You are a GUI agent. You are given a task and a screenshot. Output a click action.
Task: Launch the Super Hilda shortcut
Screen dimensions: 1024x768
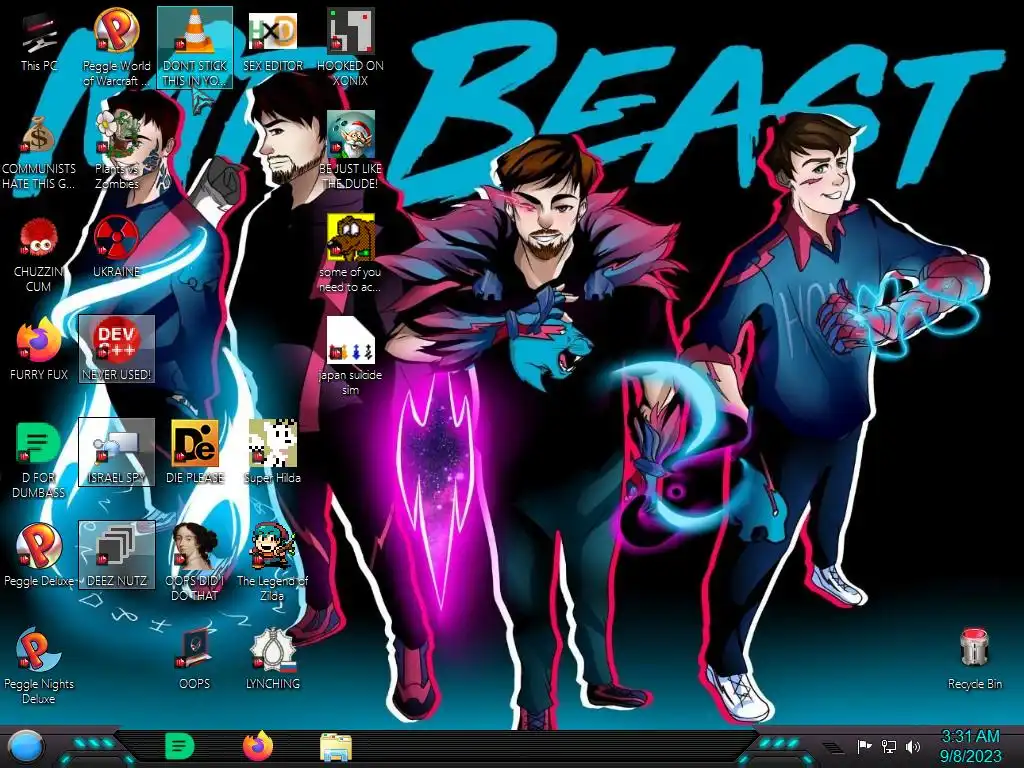pyautogui.click(x=272, y=453)
